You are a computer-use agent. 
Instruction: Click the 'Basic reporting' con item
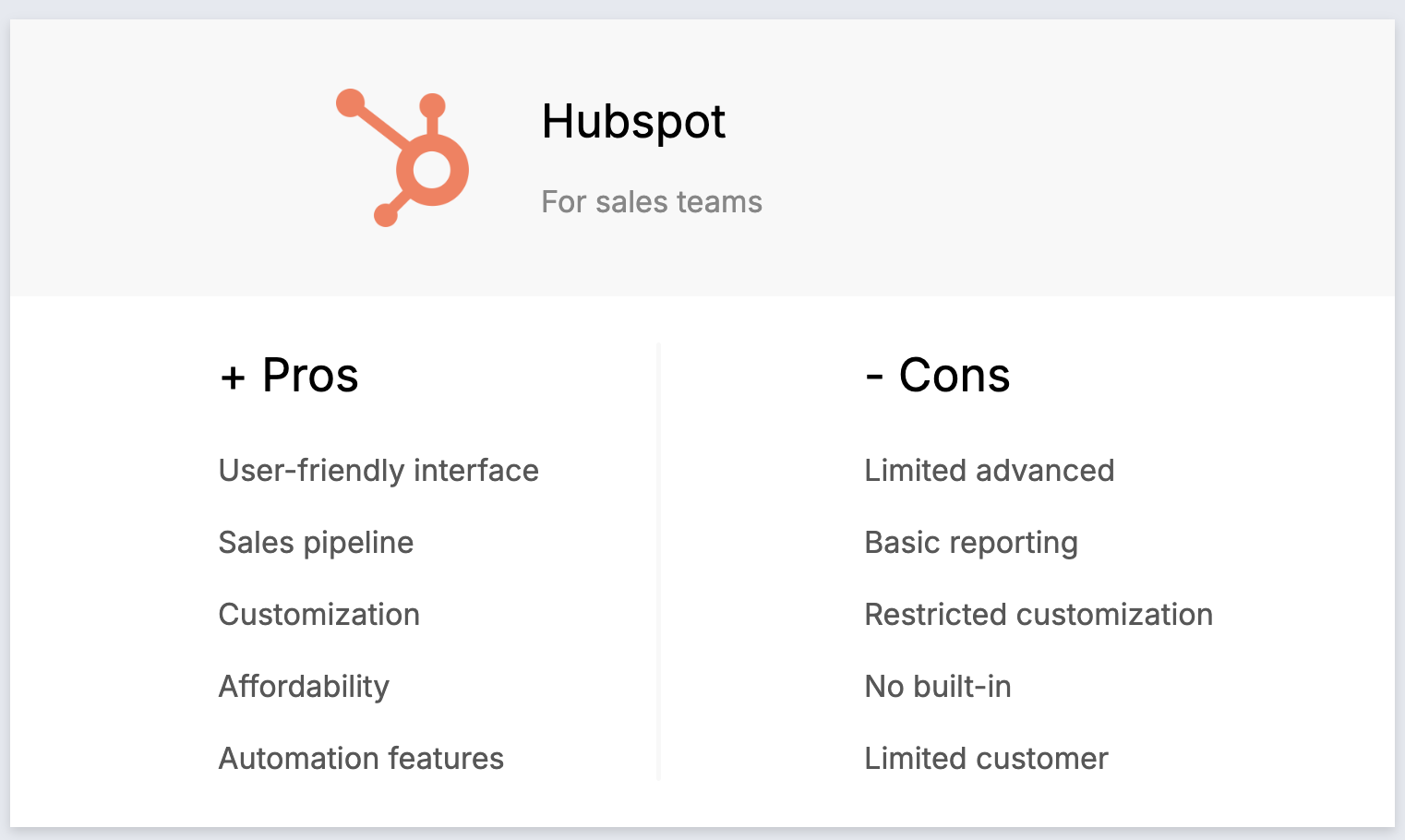coord(971,543)
